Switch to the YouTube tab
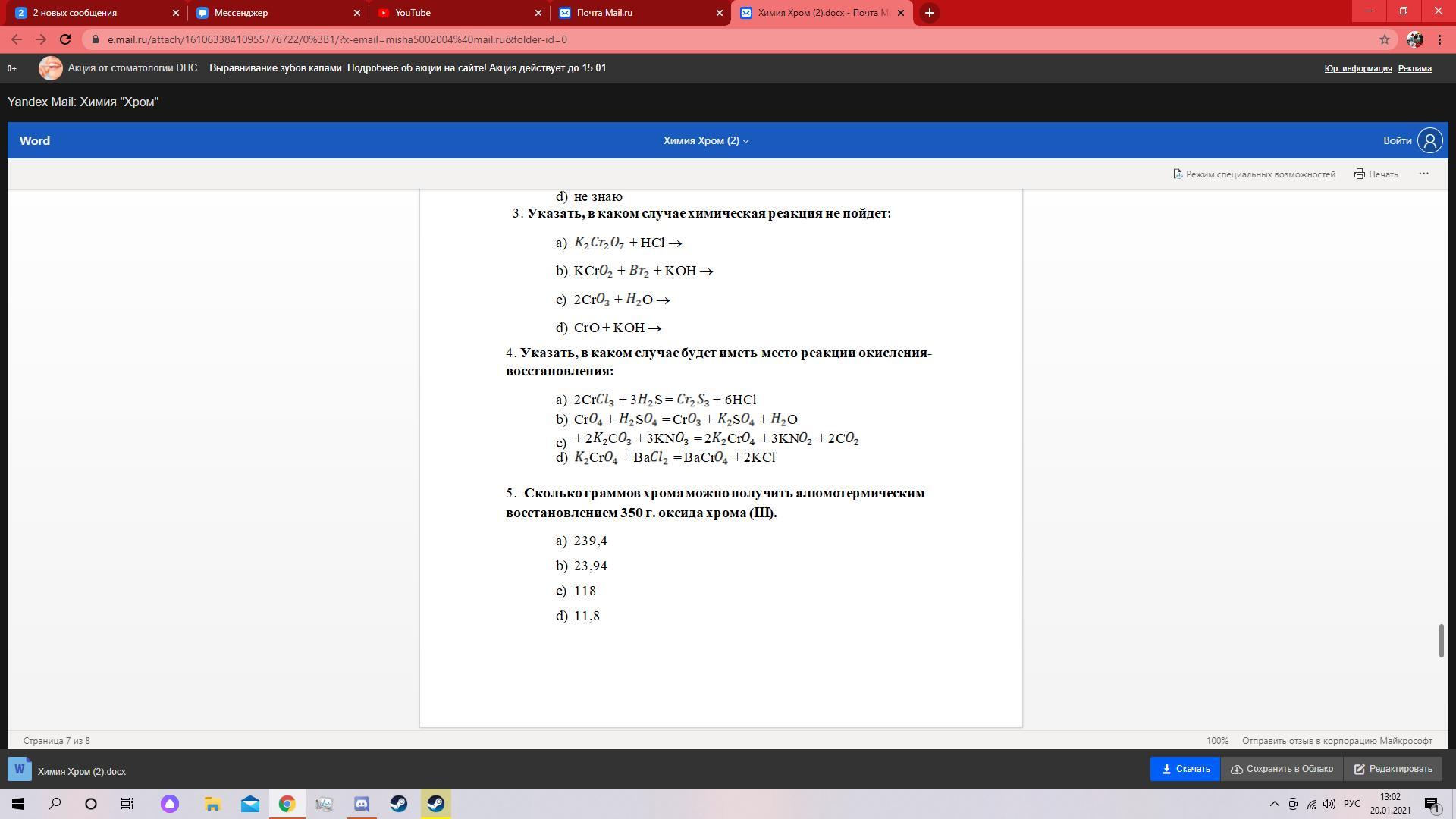Screen dimensions: 1456x819 458,13
